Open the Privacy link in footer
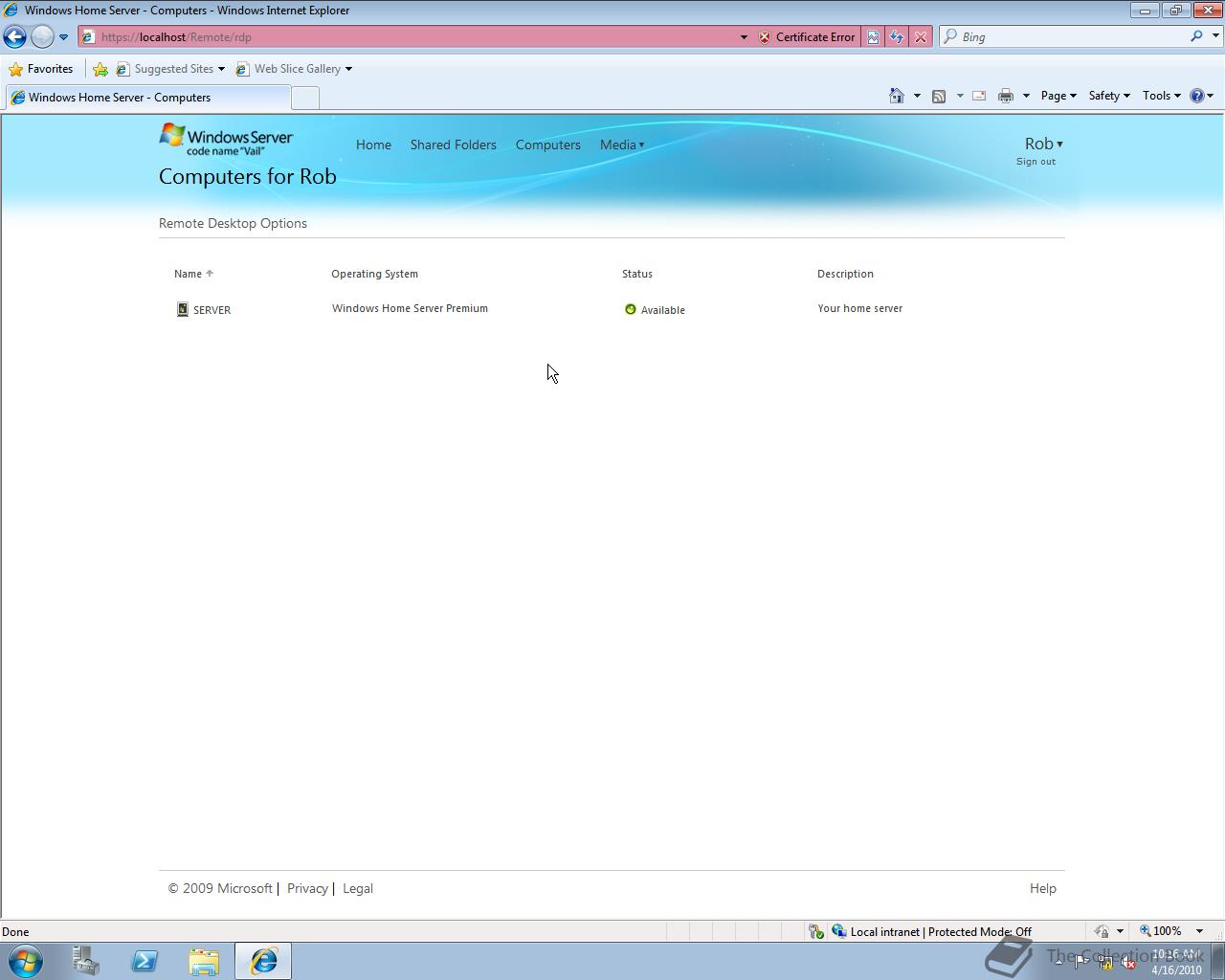This screenshot has height=980, width=1225. [307, 888]
